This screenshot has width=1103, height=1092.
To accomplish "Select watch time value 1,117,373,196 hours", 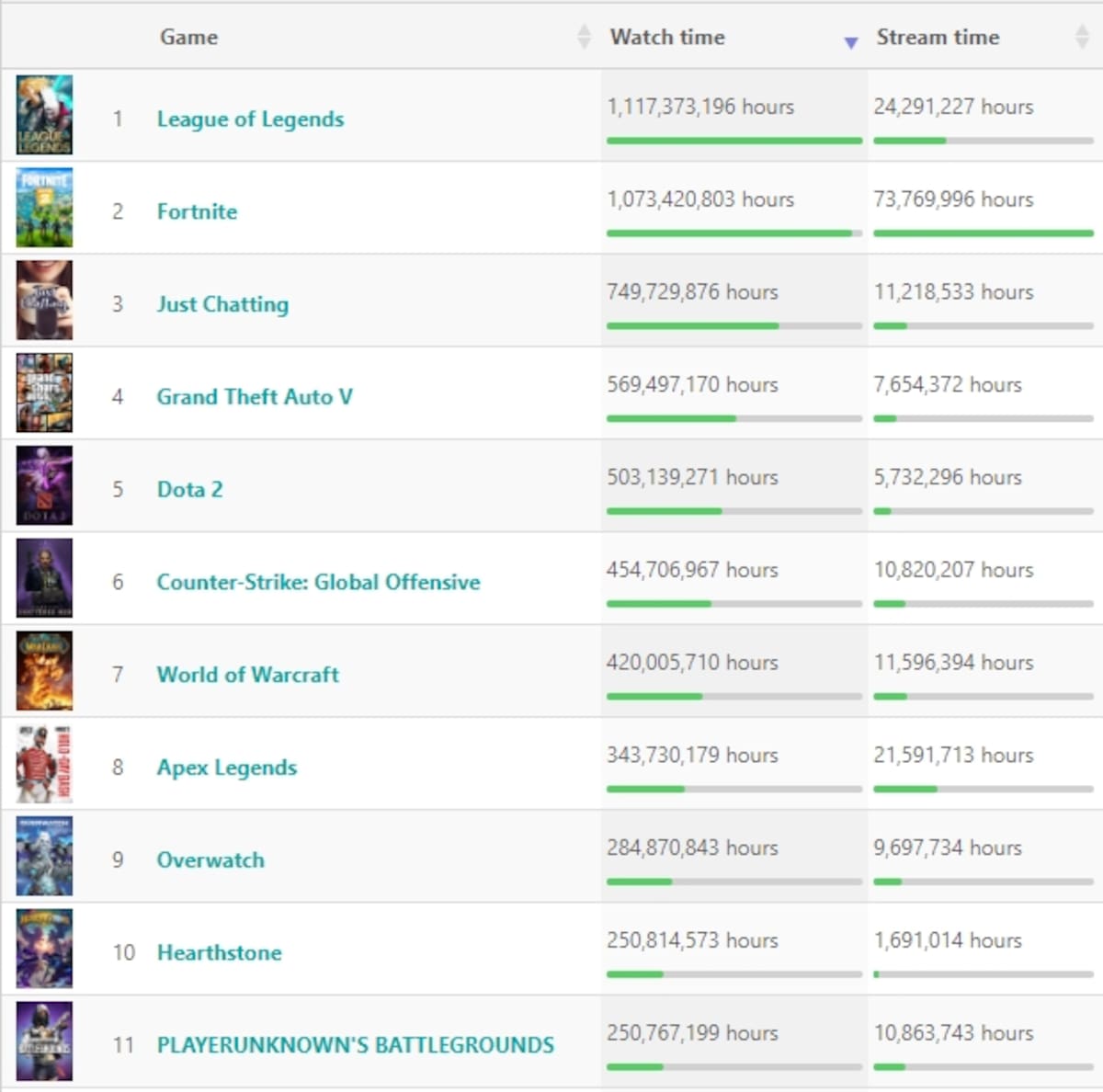I will (700, 107).
